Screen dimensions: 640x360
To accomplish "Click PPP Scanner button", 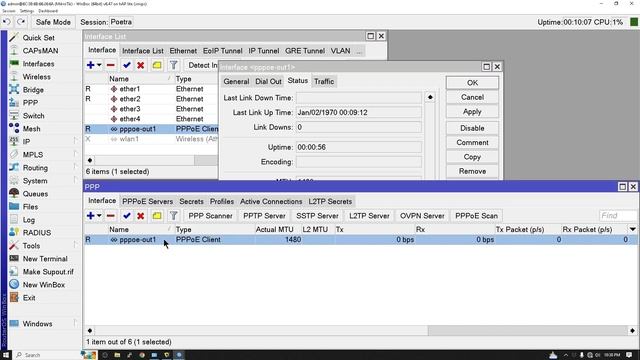I will pyautogui.click(x=210, y=216).
